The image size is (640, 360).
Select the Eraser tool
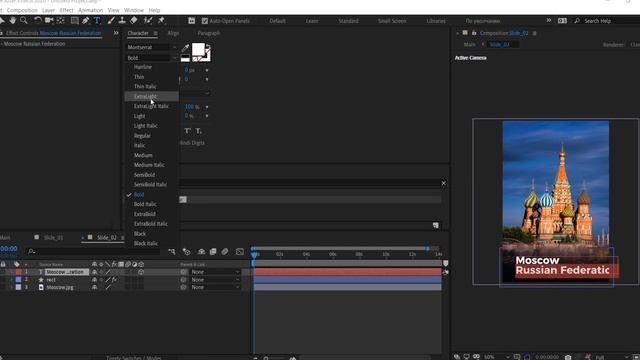coord(134,20)
